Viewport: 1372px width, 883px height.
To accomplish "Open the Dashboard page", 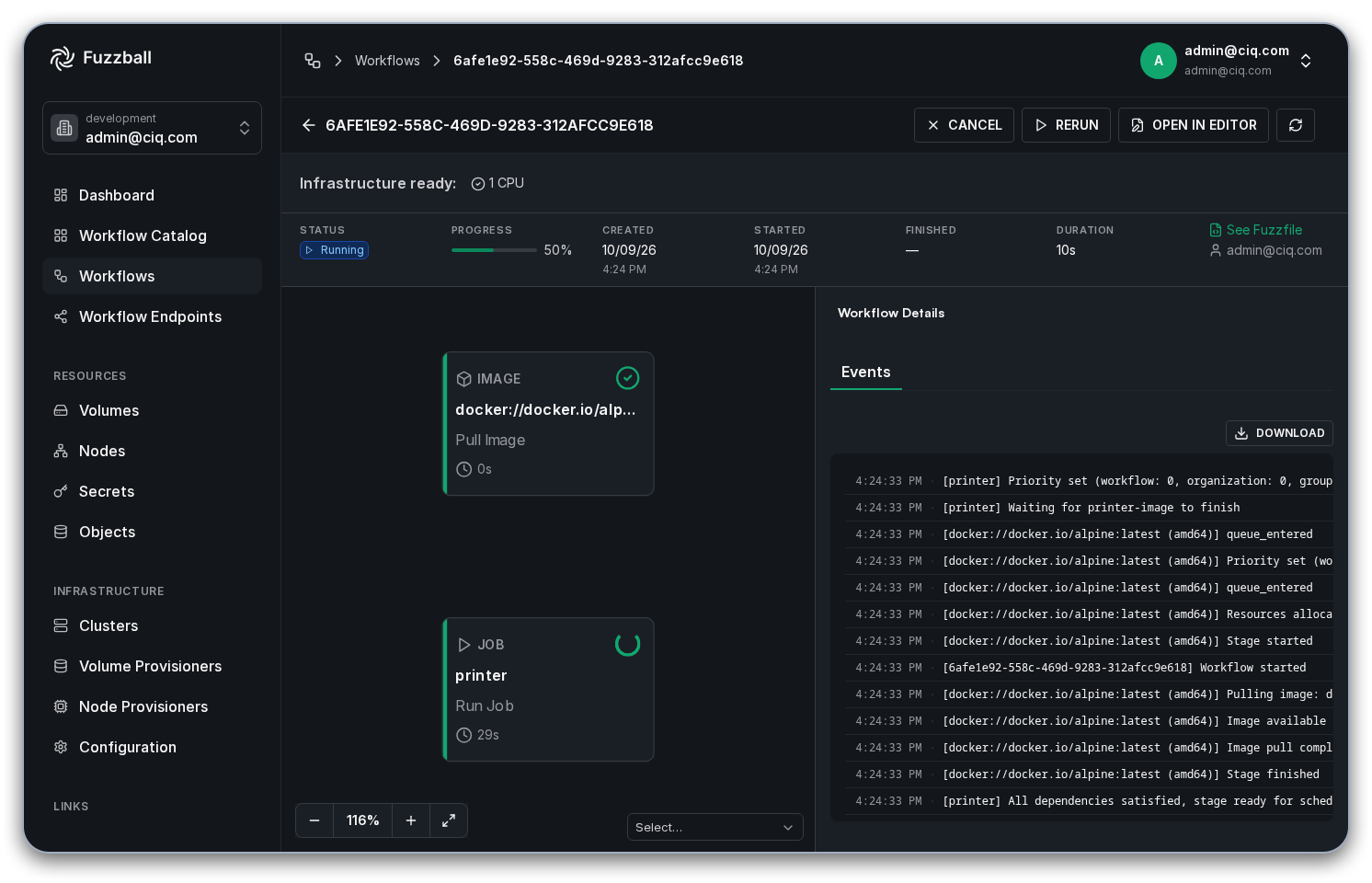I will click(152, 195).
